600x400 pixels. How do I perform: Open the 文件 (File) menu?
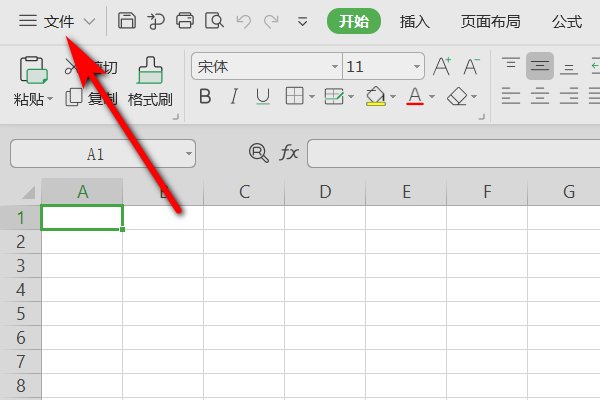pyautogui.click(x=58, y=21)
